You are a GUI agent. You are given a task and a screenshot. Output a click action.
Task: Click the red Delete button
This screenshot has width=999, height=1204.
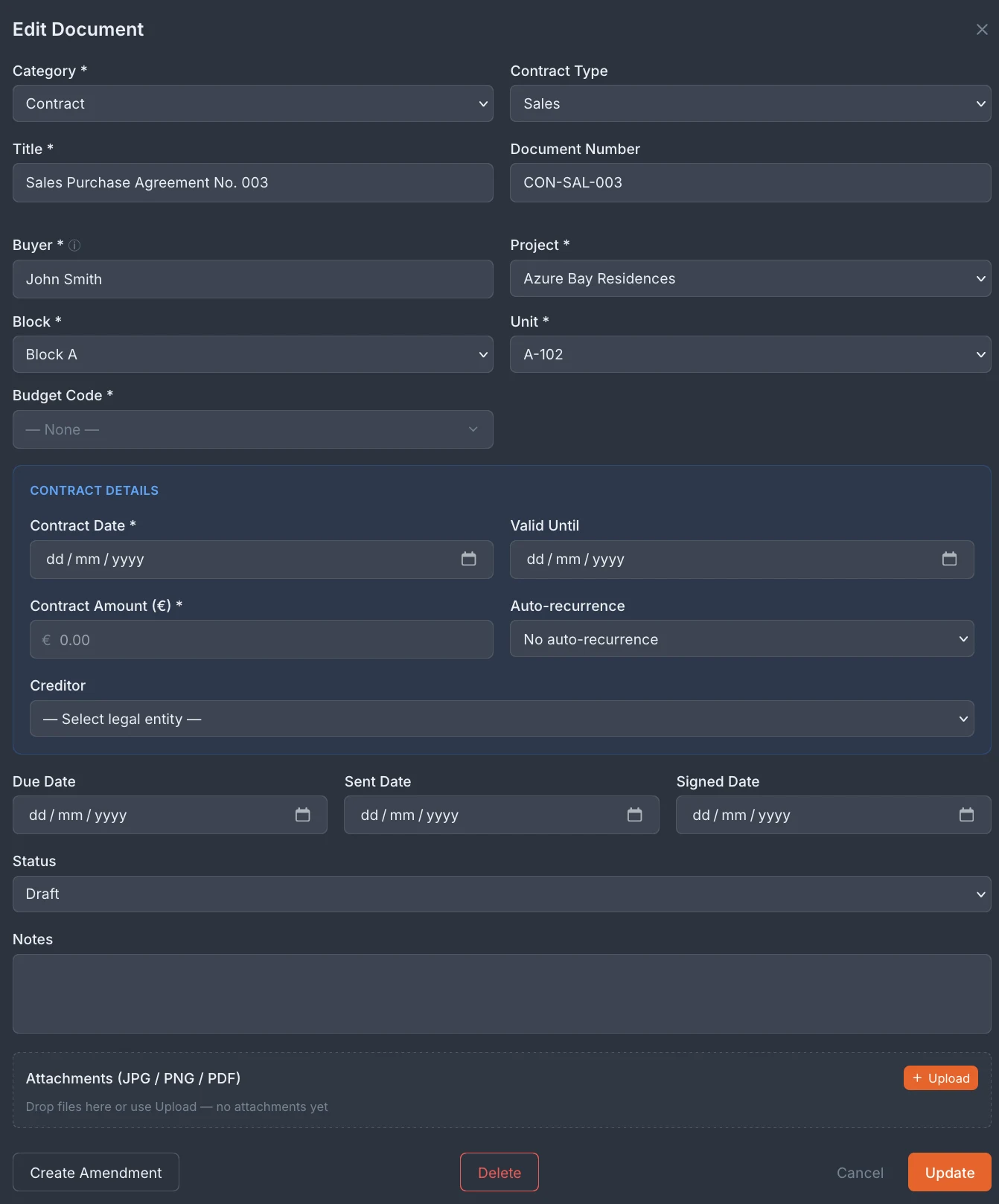point(499,1172)
